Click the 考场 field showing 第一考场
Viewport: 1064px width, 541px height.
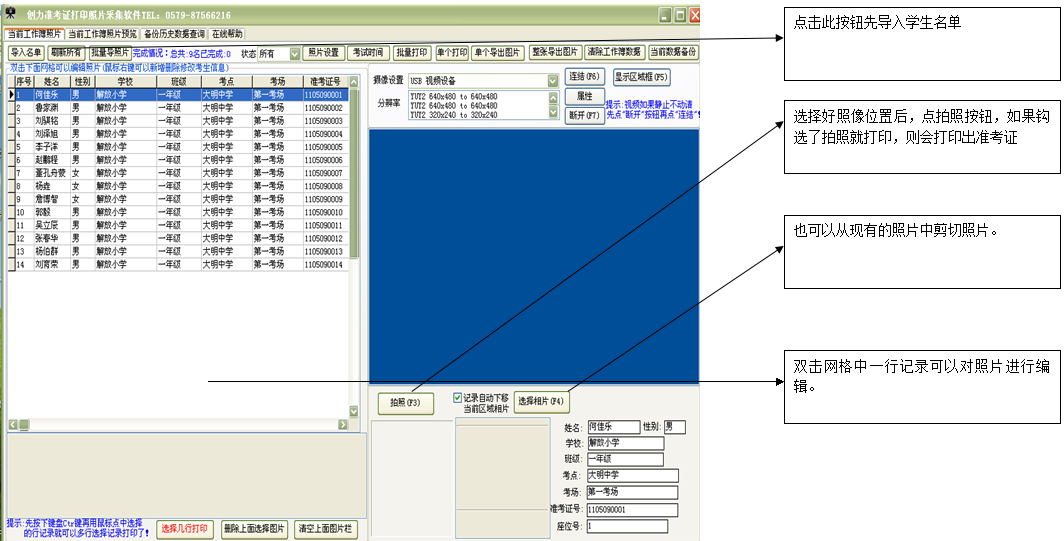coord(632,492)
